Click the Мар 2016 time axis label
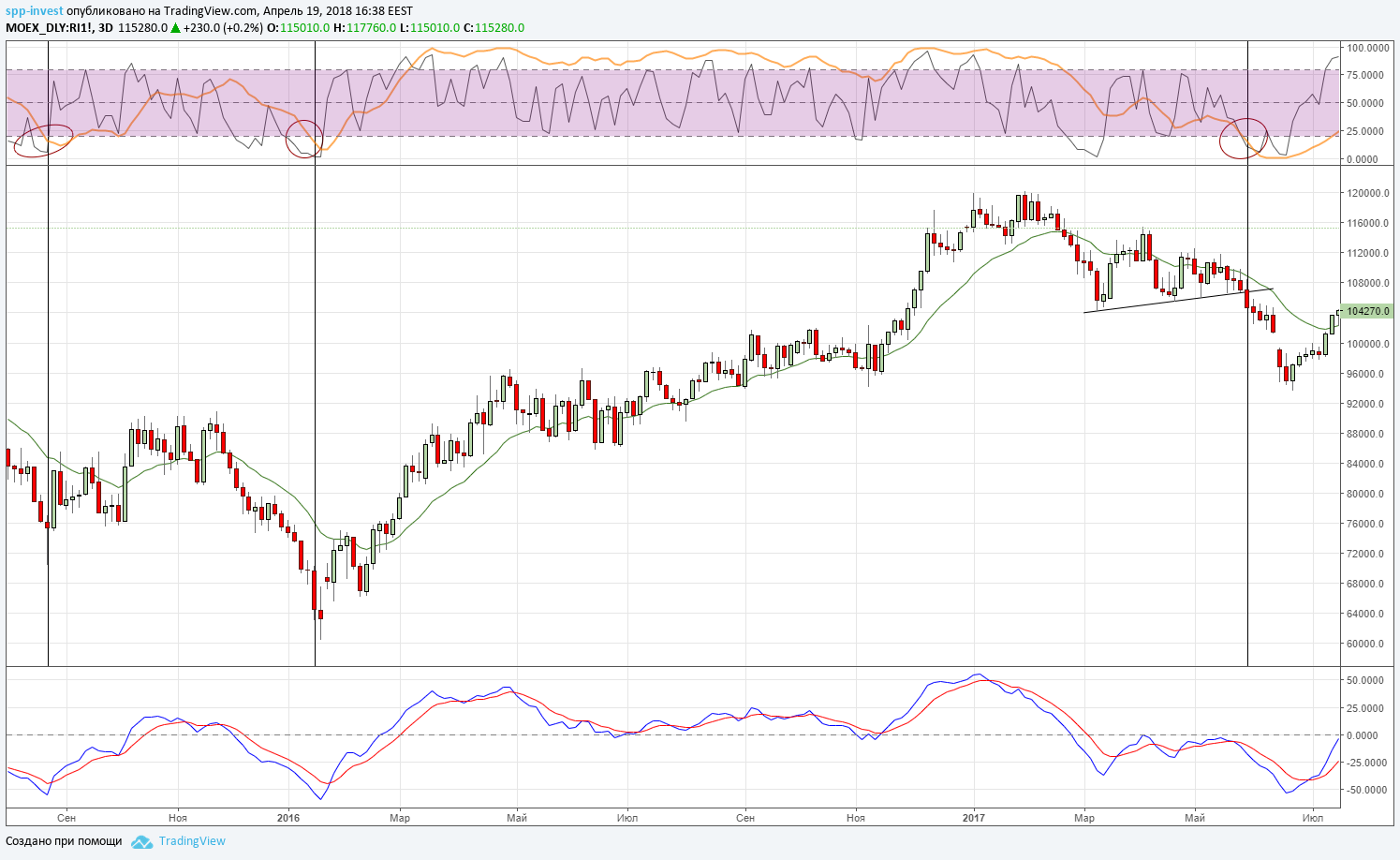The width and height of the screenshot is (1400, 860). (x=399, y=818)
